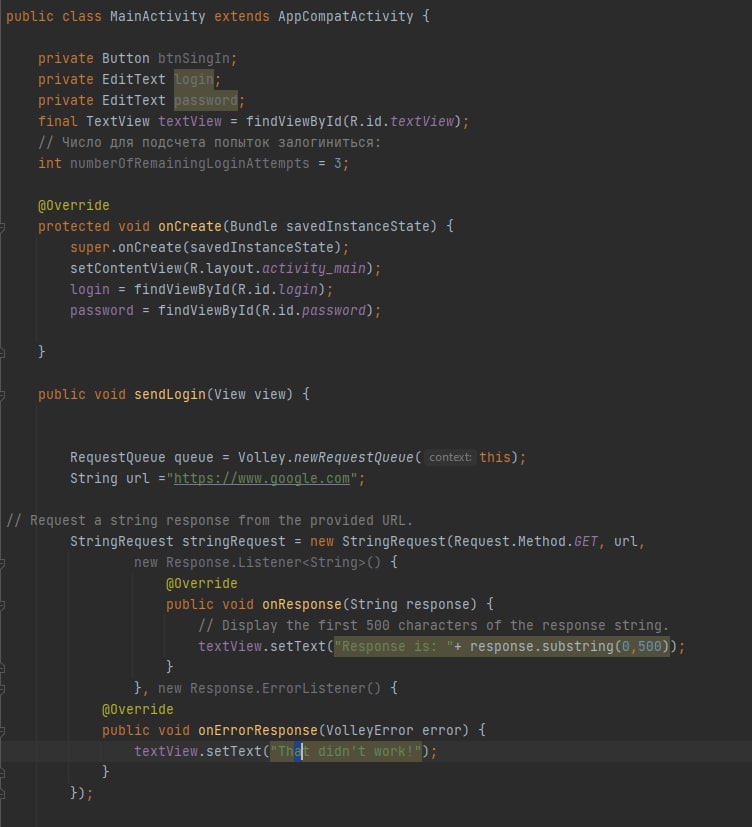This screenshot has height=827, width=752.
Task: Click the 500 argument in substring
Action: (x=650, y=647)
